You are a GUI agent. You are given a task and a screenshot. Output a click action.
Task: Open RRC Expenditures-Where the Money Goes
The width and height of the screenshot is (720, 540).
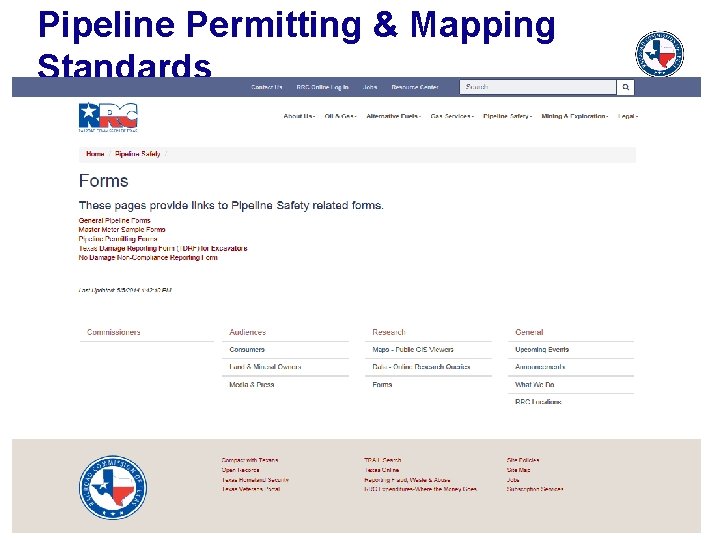[x=420, y=489]
